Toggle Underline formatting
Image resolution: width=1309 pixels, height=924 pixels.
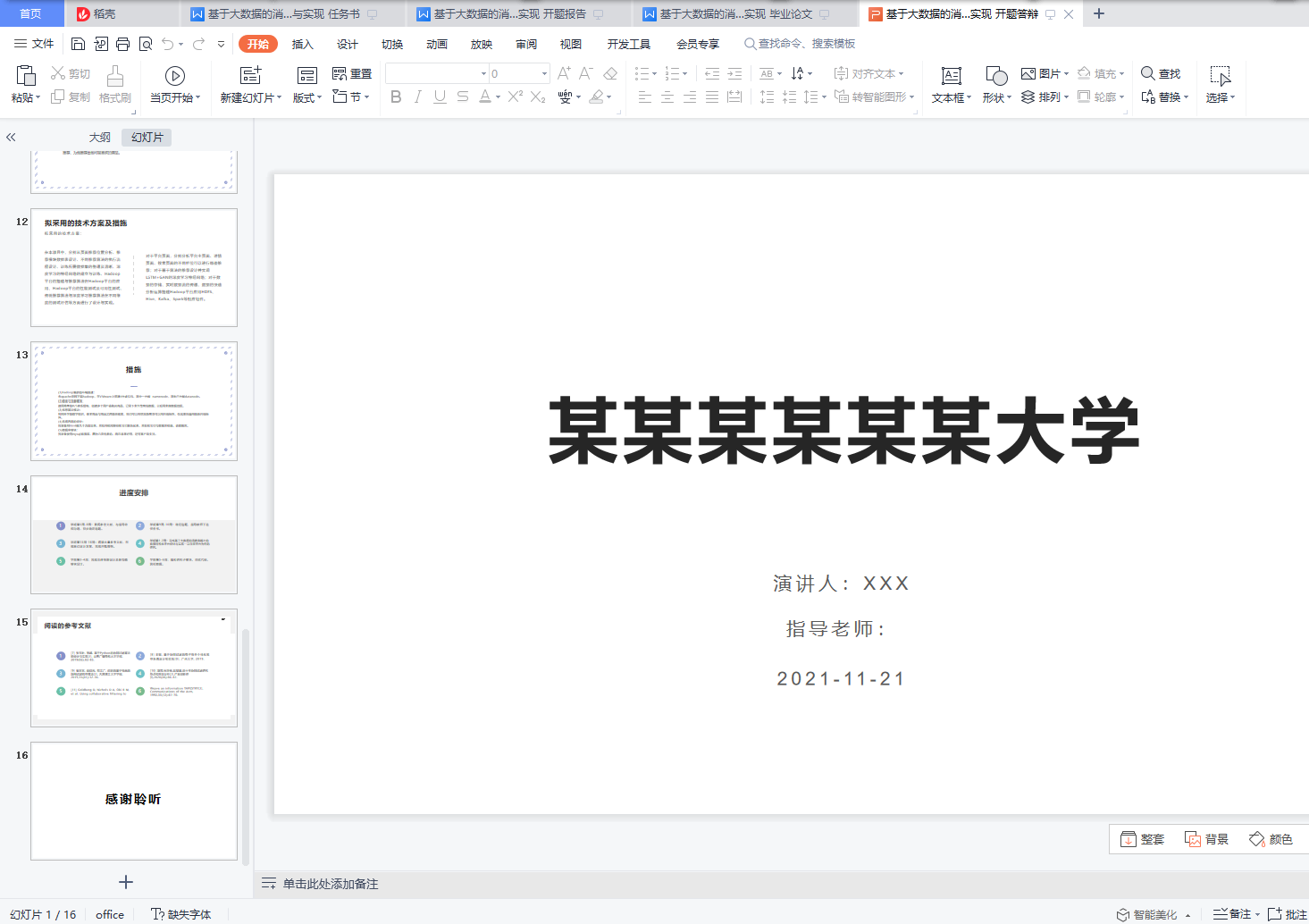click(440, 97)
